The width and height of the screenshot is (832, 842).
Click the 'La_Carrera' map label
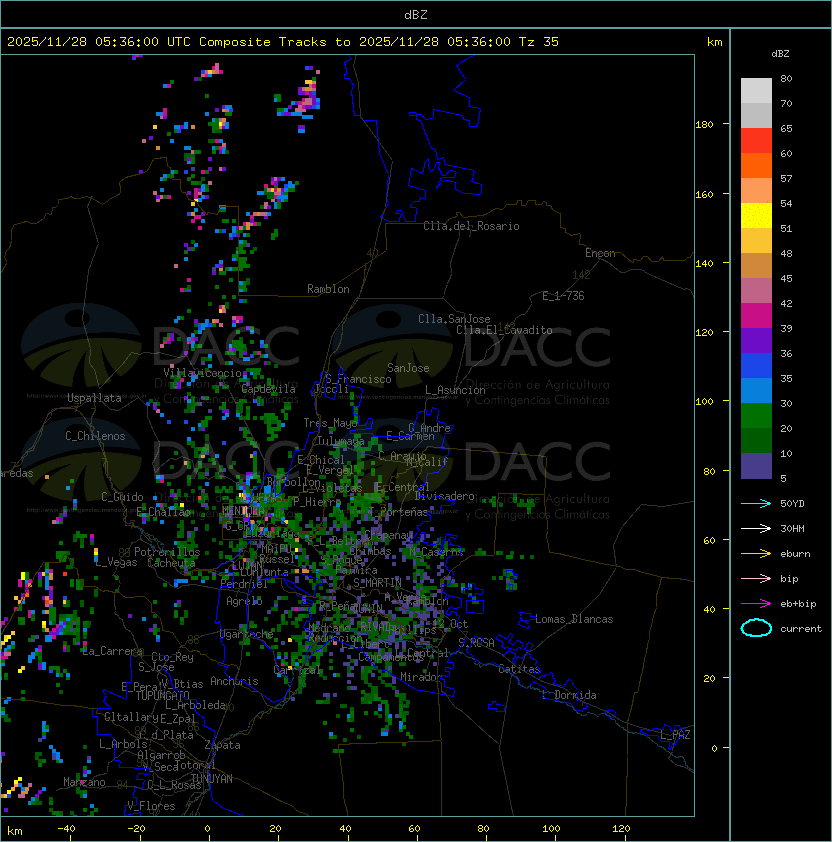(x=112, y=651)
